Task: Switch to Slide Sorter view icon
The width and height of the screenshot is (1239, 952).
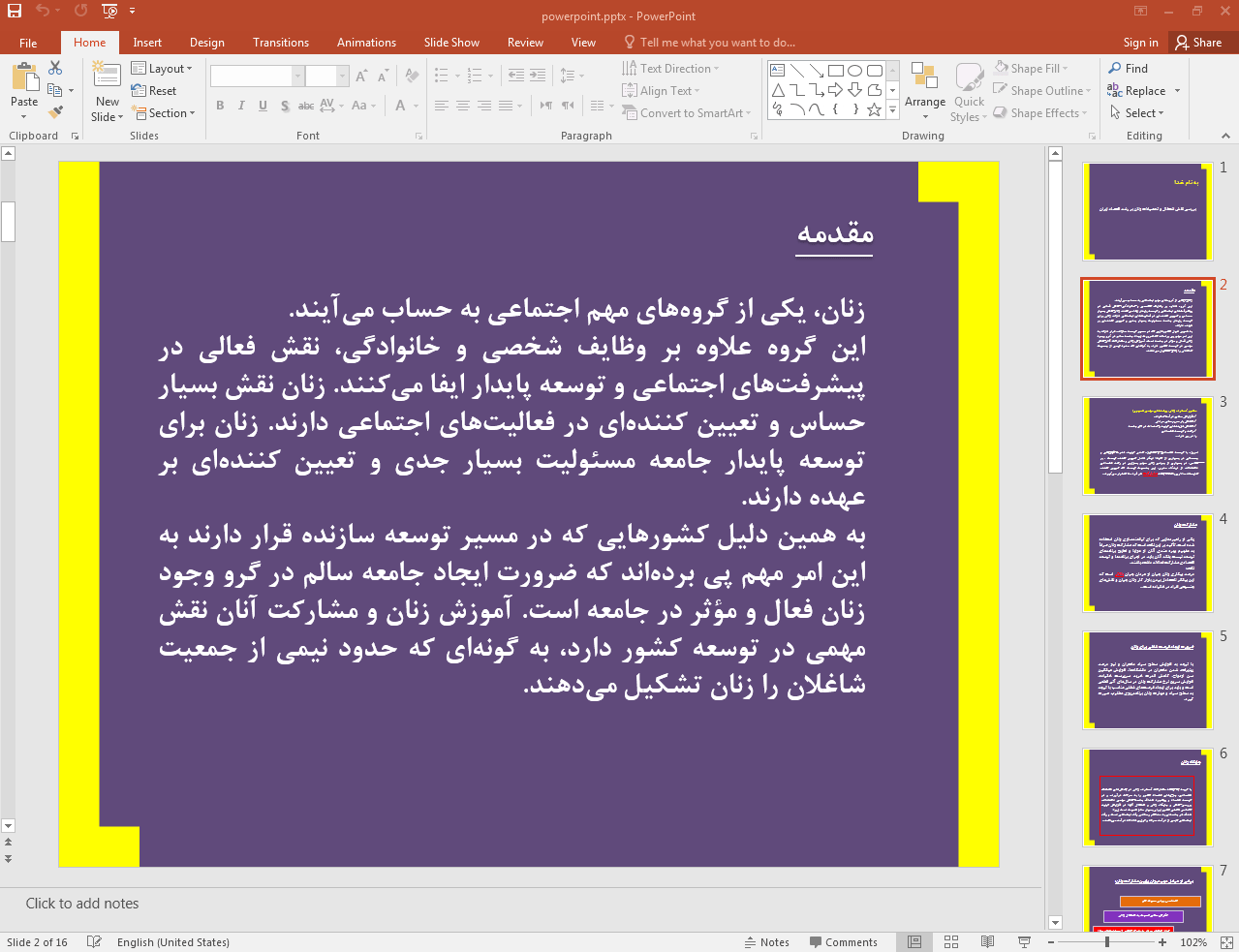Action: 951,942
